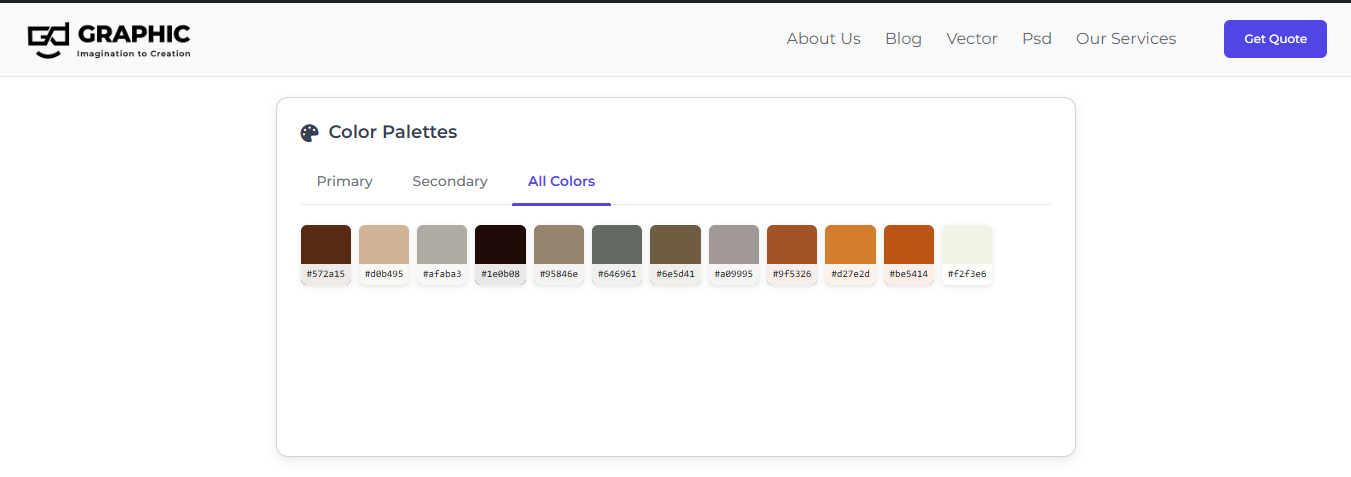Image resolution: width=1351 pixels, height=477 pixels.
Task: Click the palette icon beside Color Palettes
Action: click(x=310, y=133)
